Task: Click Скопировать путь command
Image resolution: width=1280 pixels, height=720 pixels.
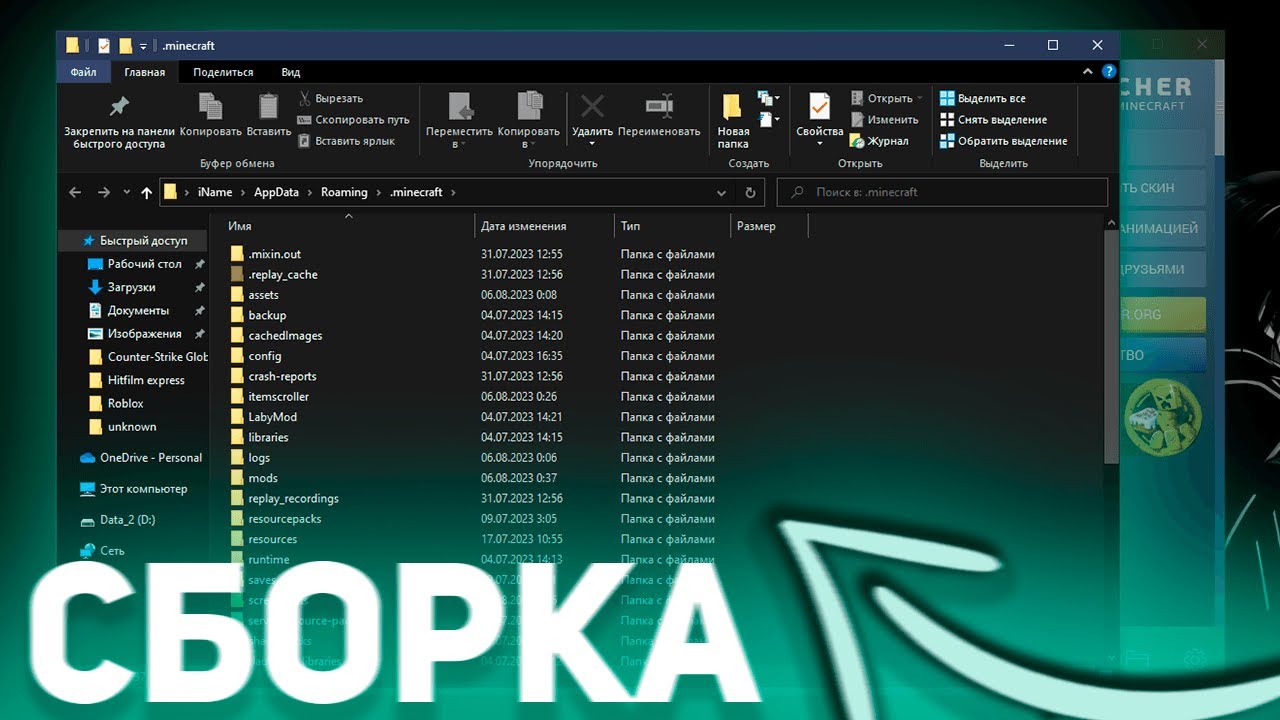Action: pos(354,120)
